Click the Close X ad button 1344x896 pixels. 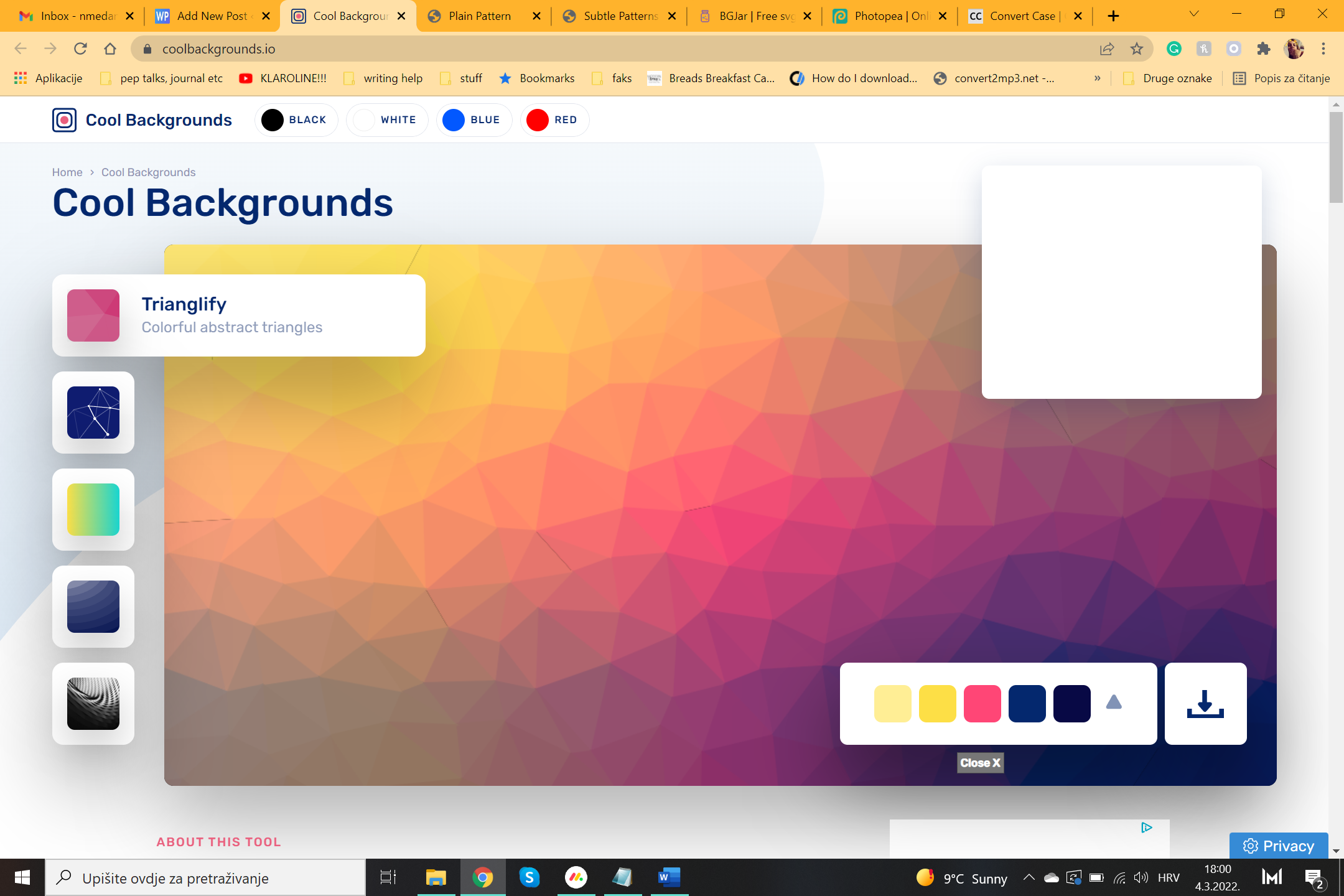point(980,763)
